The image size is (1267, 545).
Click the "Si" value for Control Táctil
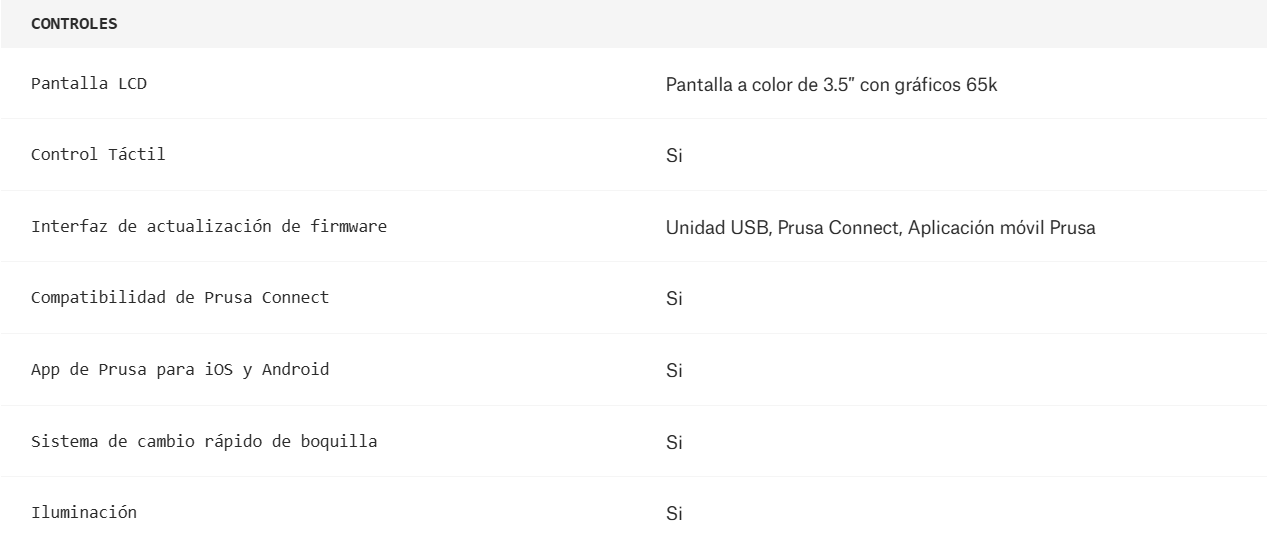[x=674, y=156]
